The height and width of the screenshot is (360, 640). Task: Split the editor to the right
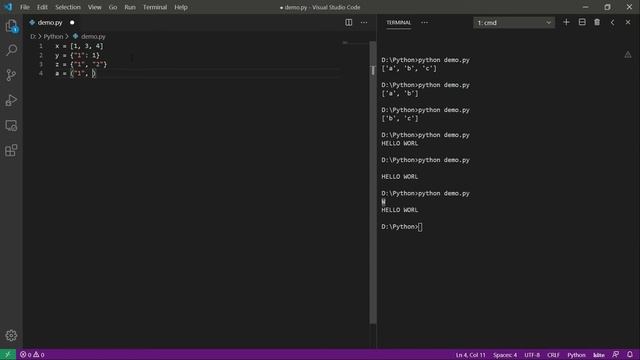(349, 22)
